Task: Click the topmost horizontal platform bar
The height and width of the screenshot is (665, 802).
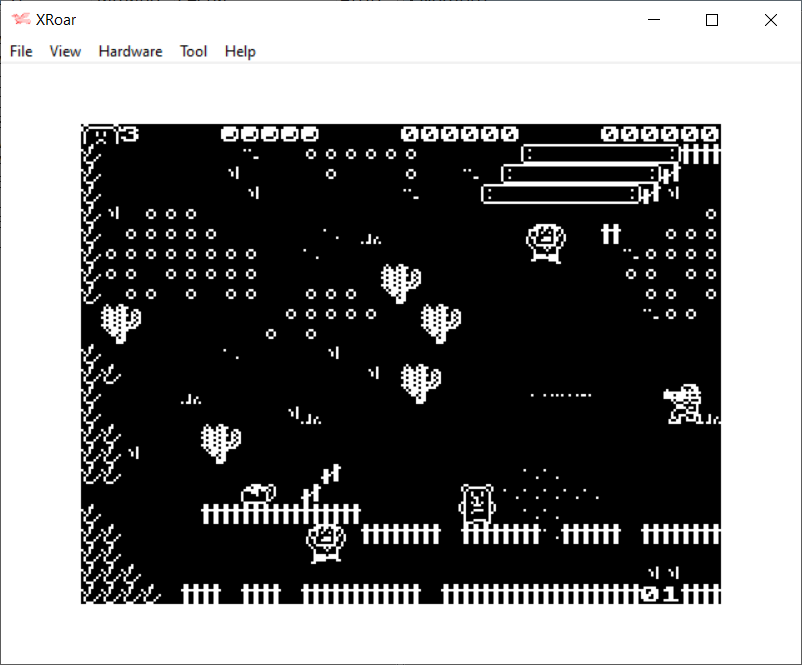Action: (600, 154)
